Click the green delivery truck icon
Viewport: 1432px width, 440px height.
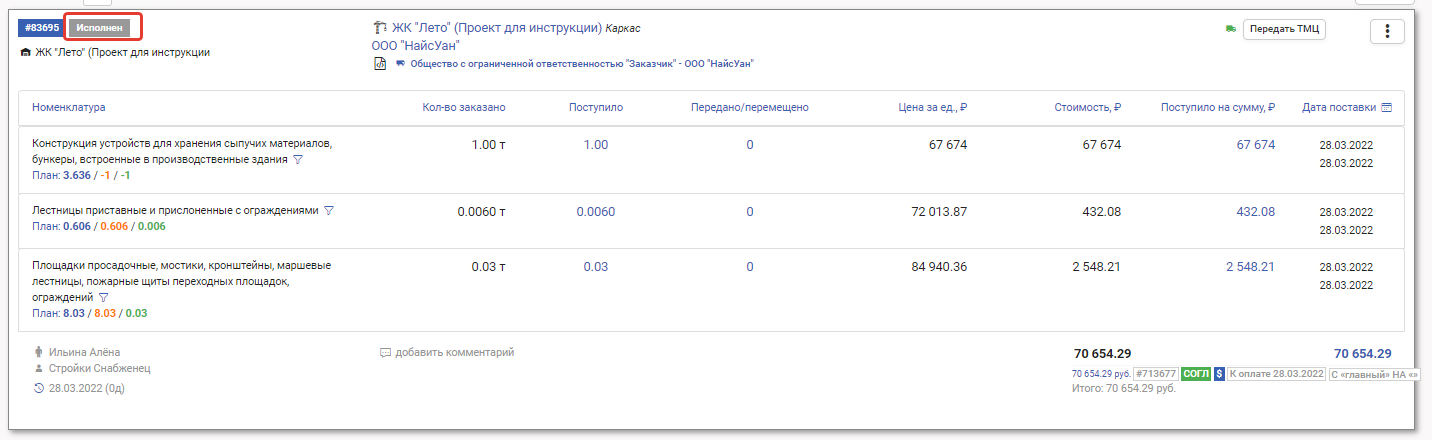pos(1231,29)
